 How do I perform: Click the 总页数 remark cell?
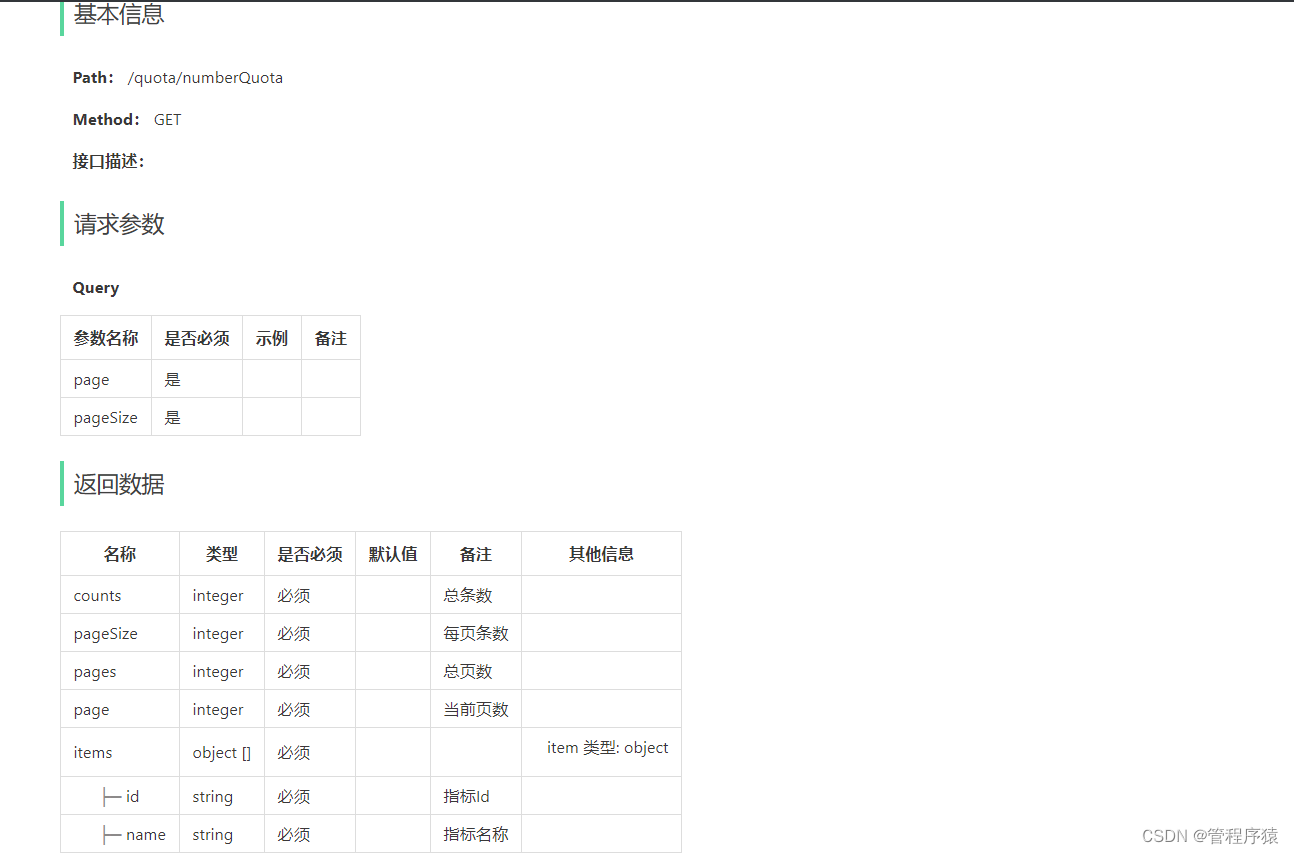click(476, 672)
